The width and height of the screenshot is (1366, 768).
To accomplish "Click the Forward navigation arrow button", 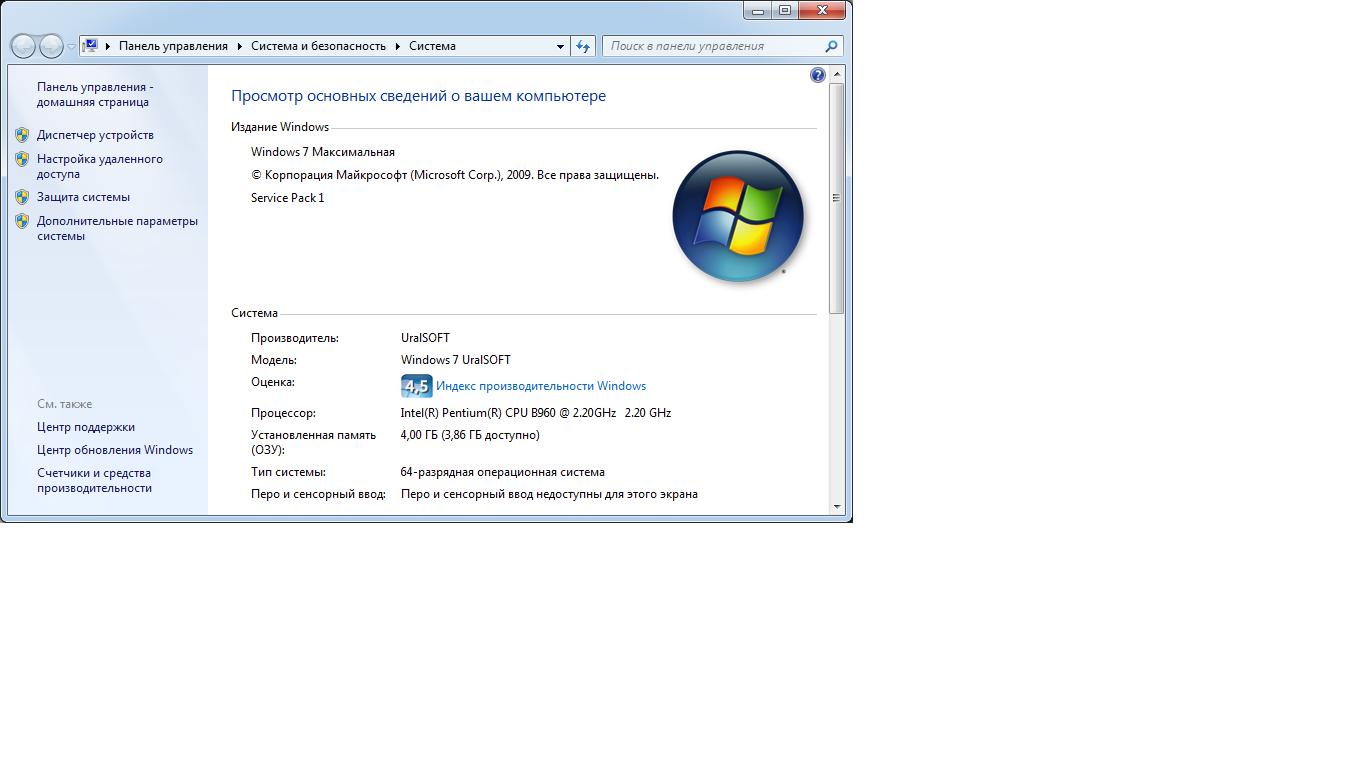I will point(51,46).
